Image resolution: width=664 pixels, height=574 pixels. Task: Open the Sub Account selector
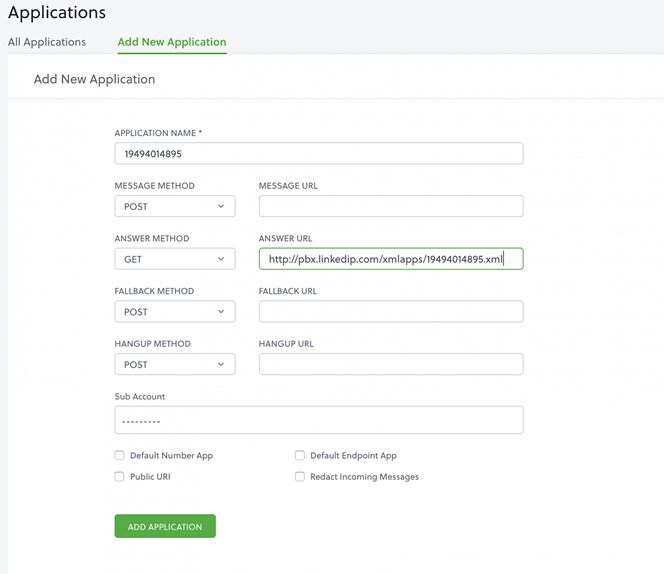coord(319,420)
